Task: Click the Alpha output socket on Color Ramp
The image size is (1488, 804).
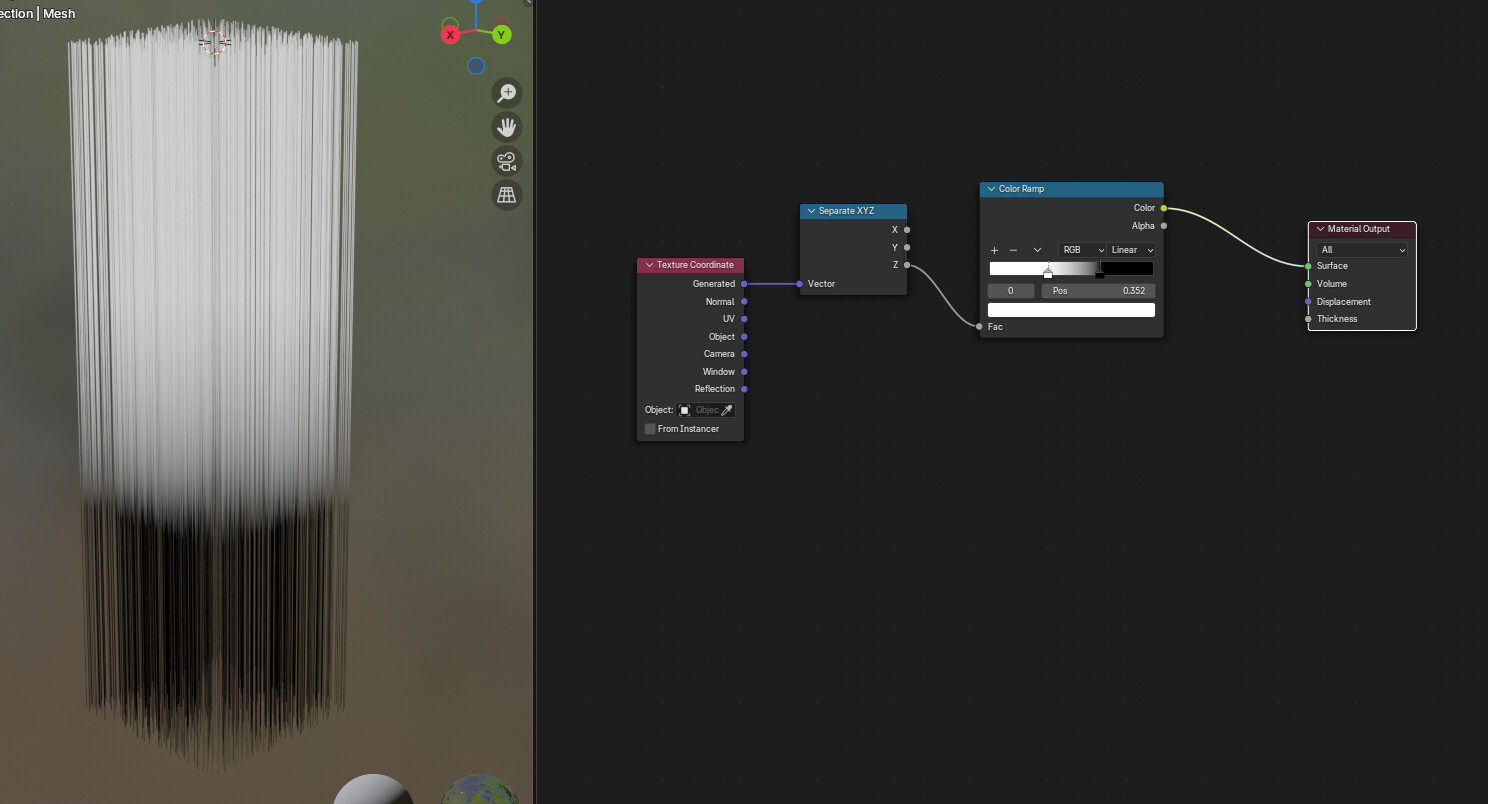Action: (1163, 226)
